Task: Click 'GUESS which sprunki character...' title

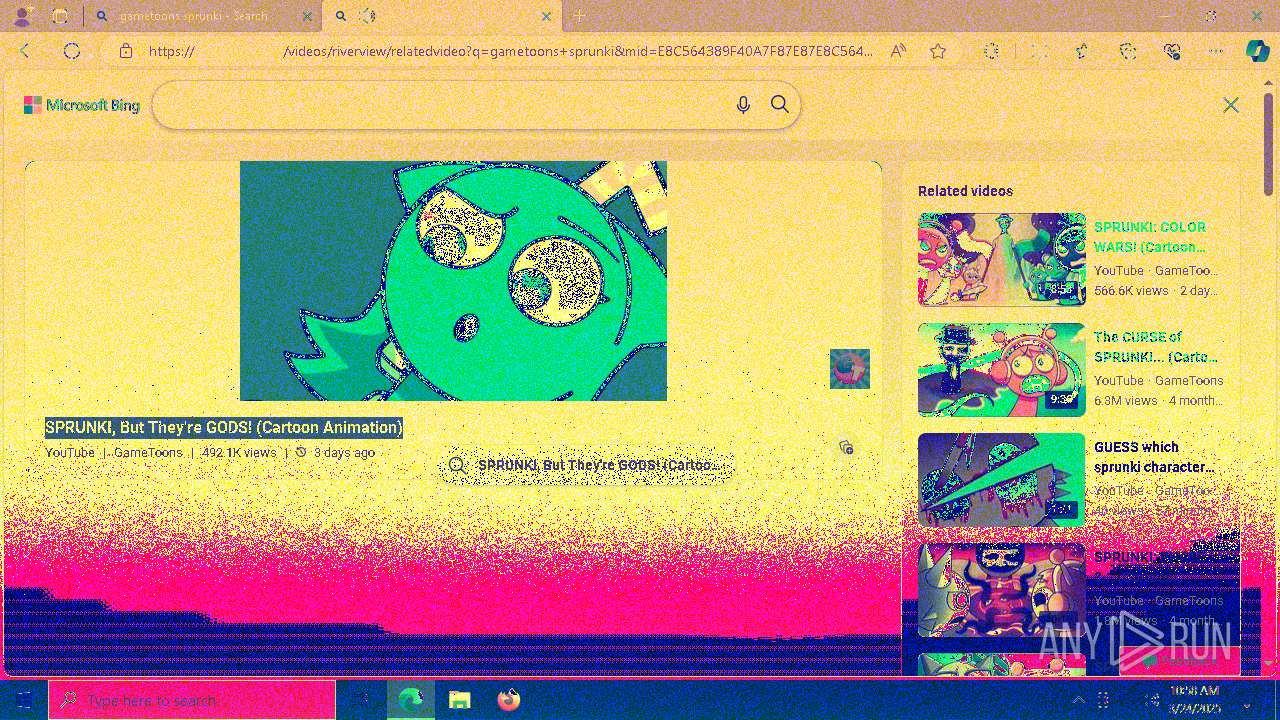Action: [x=1155, y=457]
